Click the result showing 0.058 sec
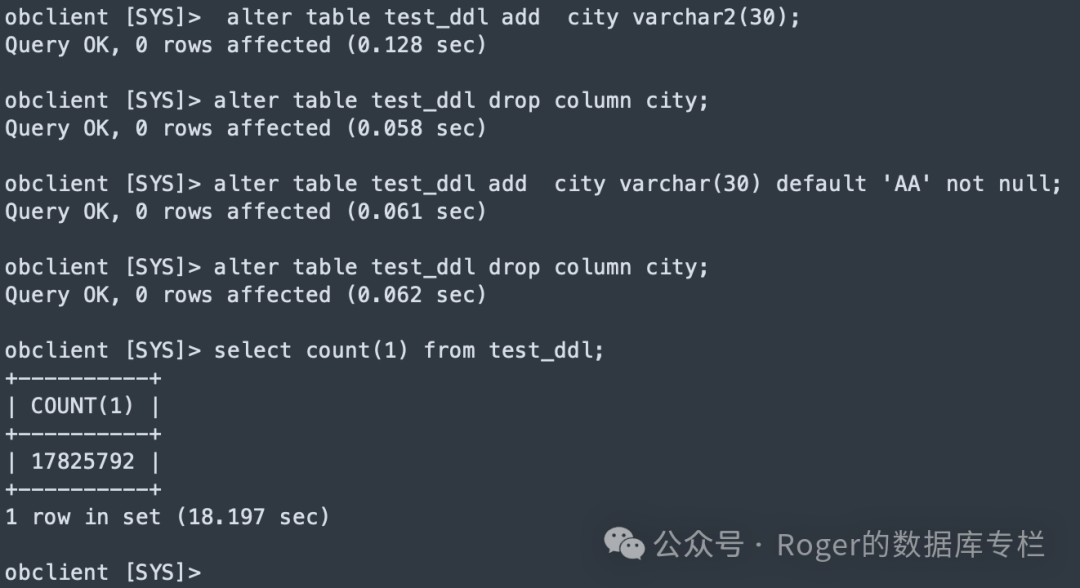Viewport: 1080px width, 588px height. click(x=245, y=128)
